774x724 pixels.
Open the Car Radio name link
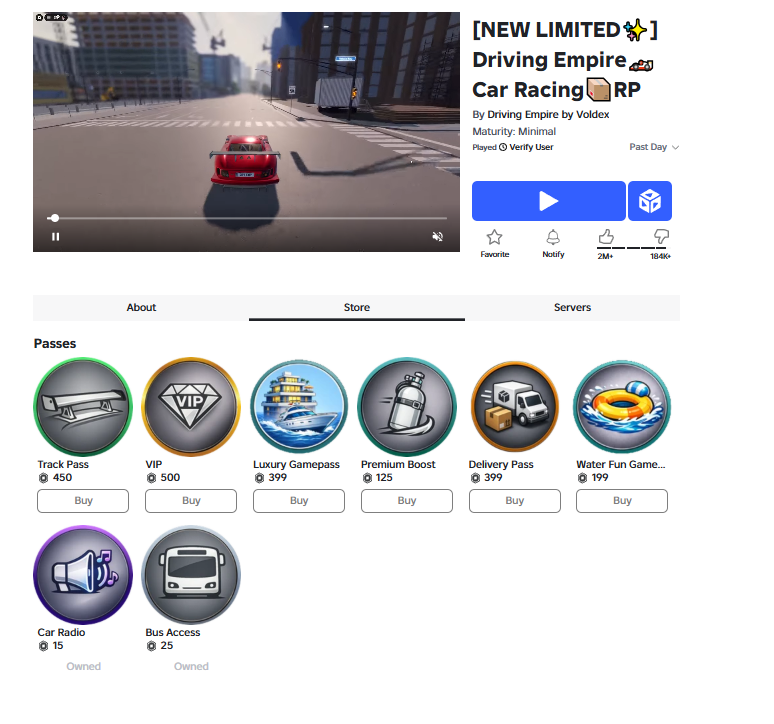[61, 632]
